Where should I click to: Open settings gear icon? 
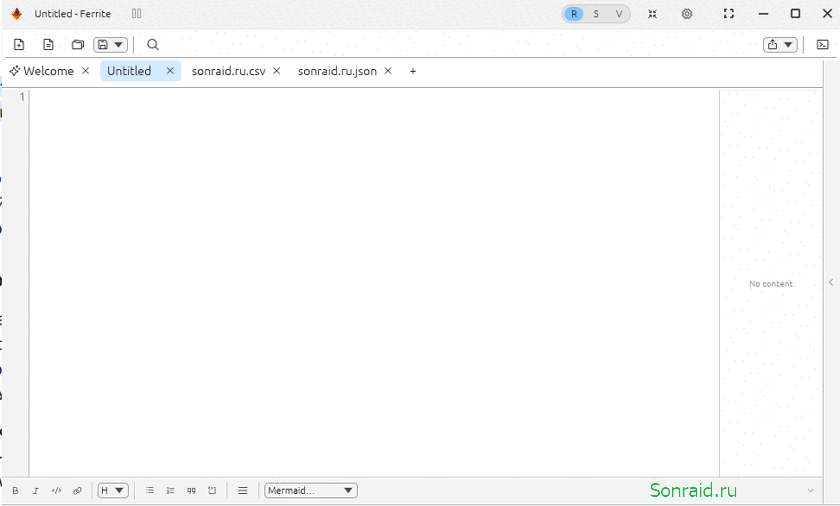click(687, 14)
